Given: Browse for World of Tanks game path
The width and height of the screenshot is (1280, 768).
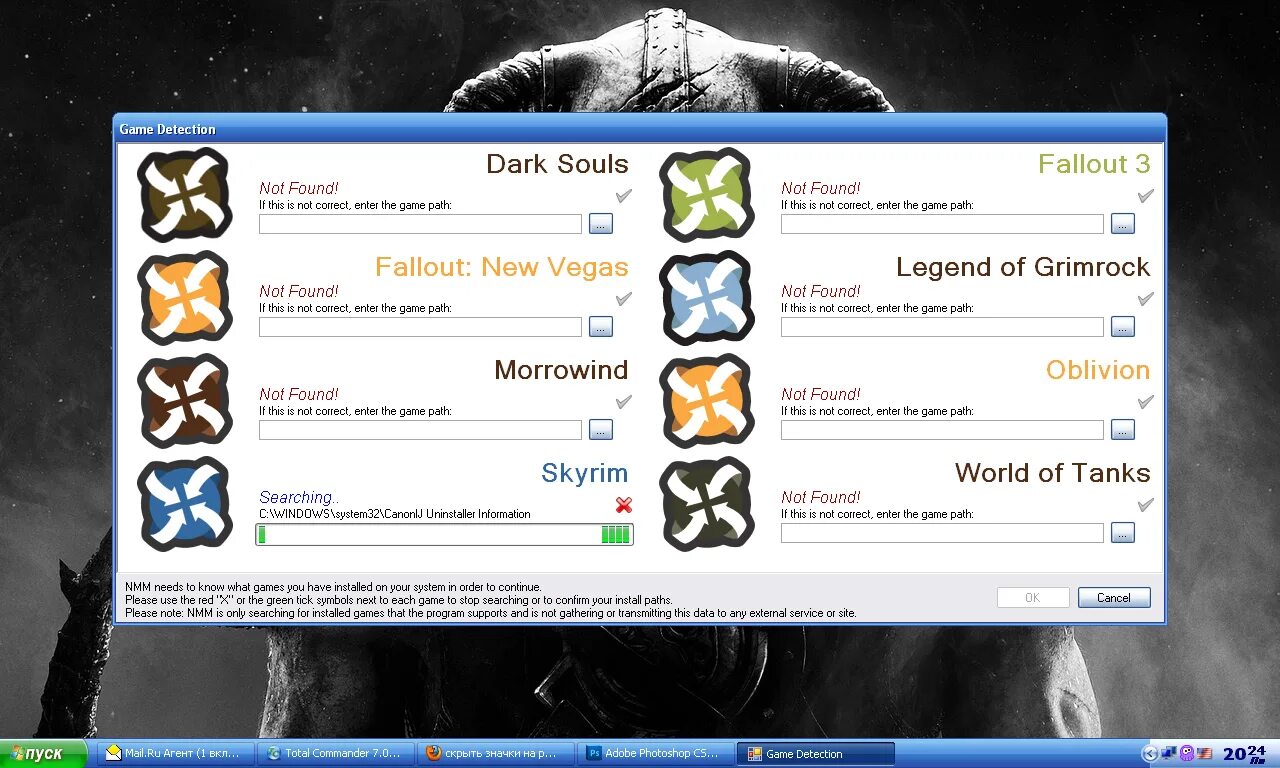Looking at the screenshot, I should [x=1123, y=533].
